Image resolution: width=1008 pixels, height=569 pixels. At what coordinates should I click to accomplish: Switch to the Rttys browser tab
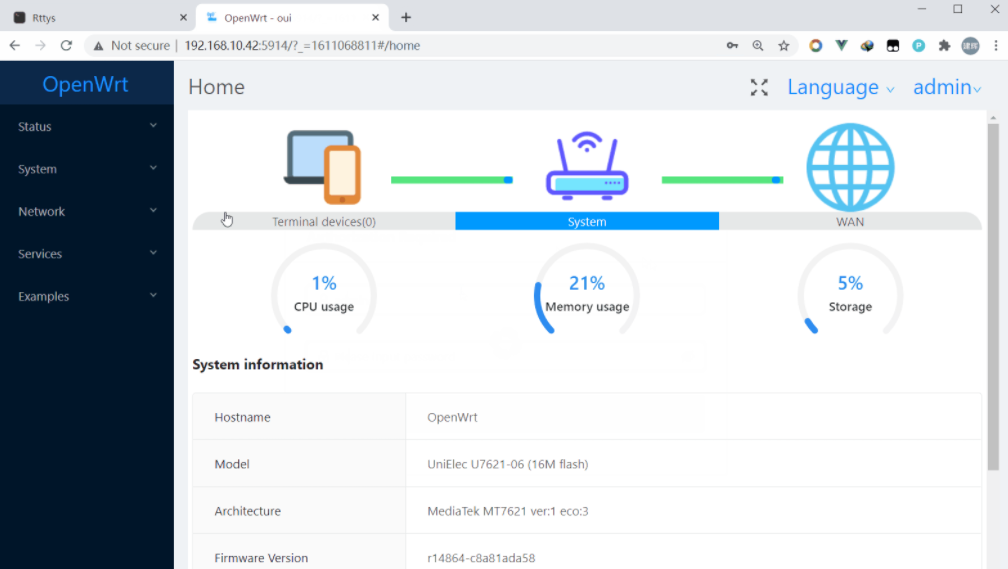coord(96,17)
